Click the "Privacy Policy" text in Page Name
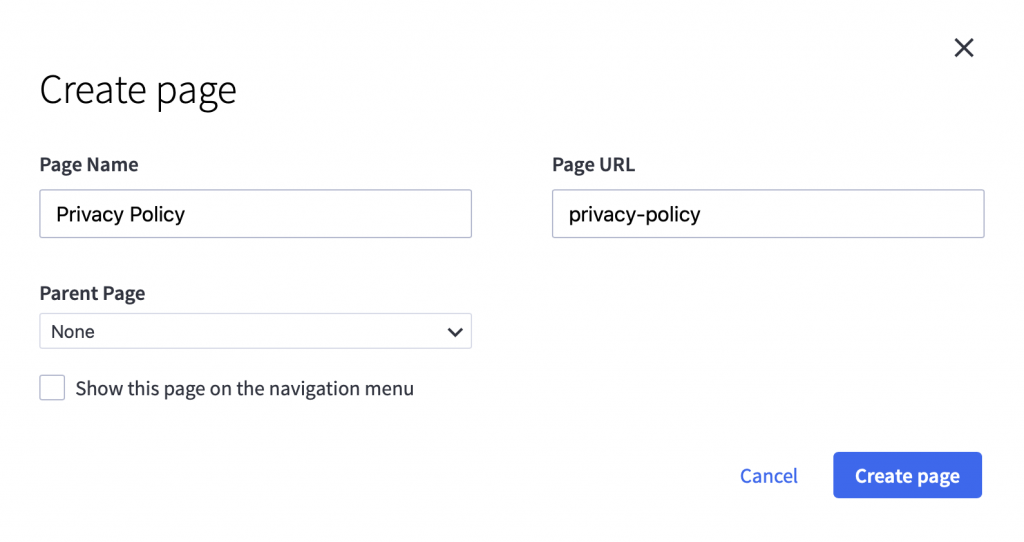The width and height of the screenshot is (1024, 542). coord(121,215)
